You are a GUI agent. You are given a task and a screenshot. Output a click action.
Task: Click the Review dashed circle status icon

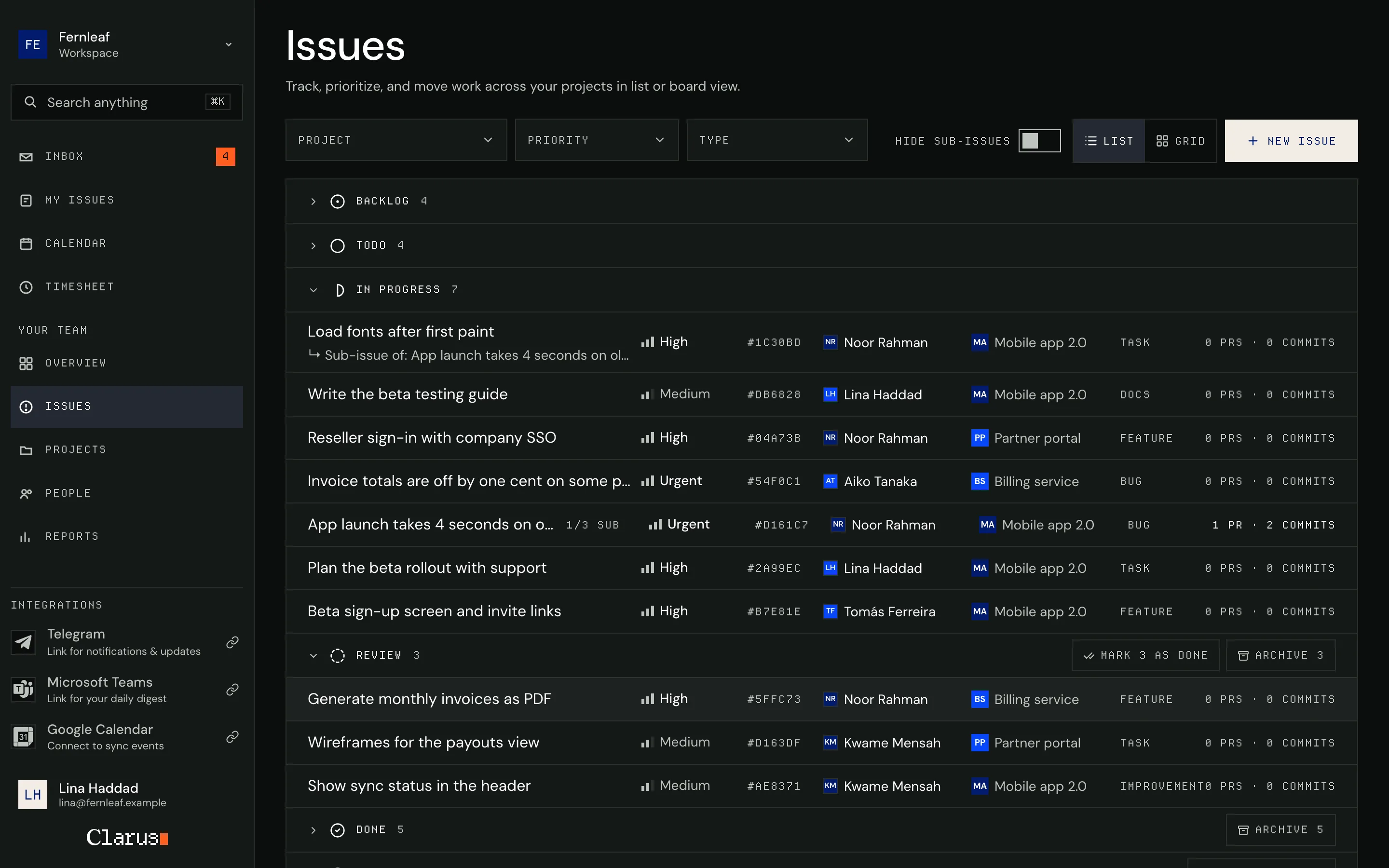338,655
